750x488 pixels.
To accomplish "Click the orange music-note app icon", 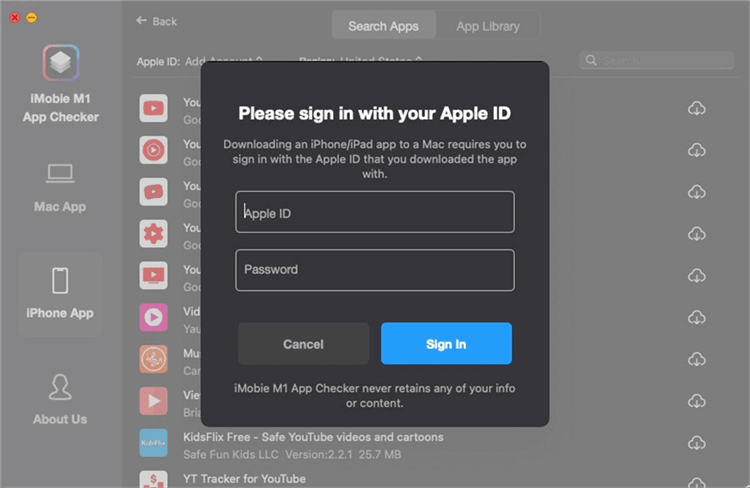I will pyautogui.click(x=154, y=359).
